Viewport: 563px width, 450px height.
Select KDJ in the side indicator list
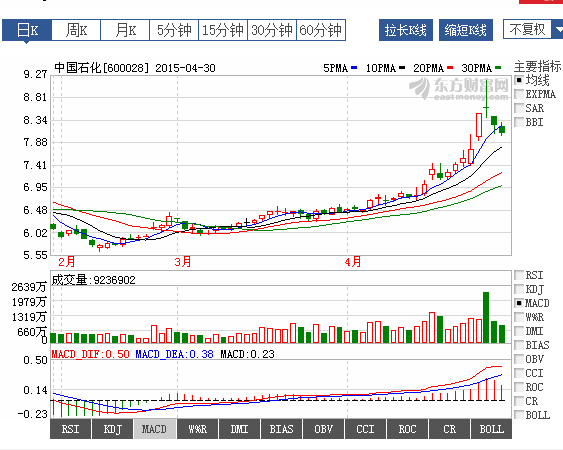pyautogui.click(x=529, y=289)
